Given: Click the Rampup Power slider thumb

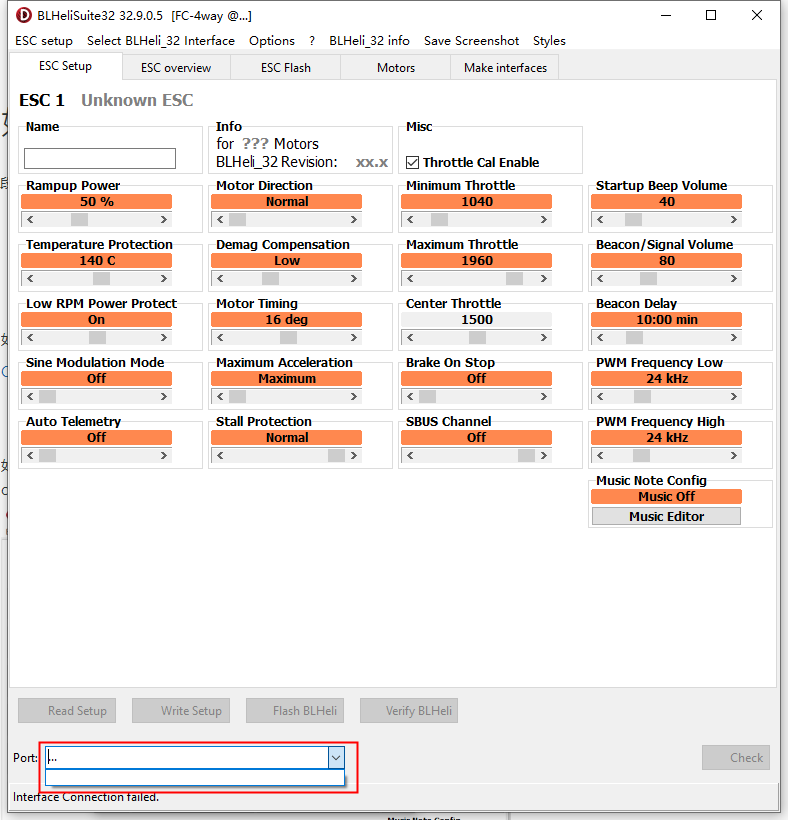Looking at the screenshot, I should (79, 220).
